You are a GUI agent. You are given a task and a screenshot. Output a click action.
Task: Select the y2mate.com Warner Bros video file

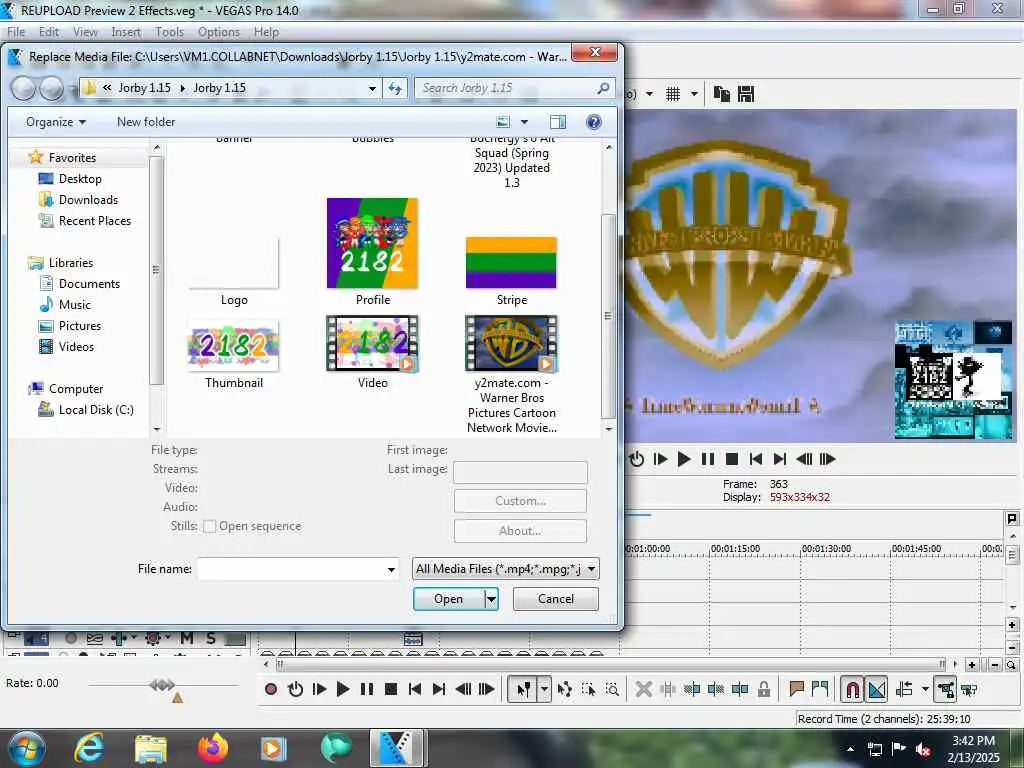511,375
